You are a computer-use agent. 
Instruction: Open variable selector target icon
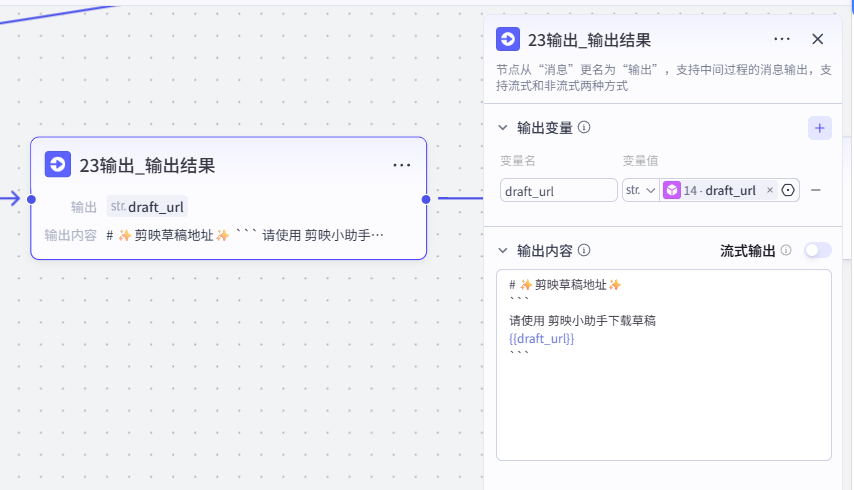point(788,190)
